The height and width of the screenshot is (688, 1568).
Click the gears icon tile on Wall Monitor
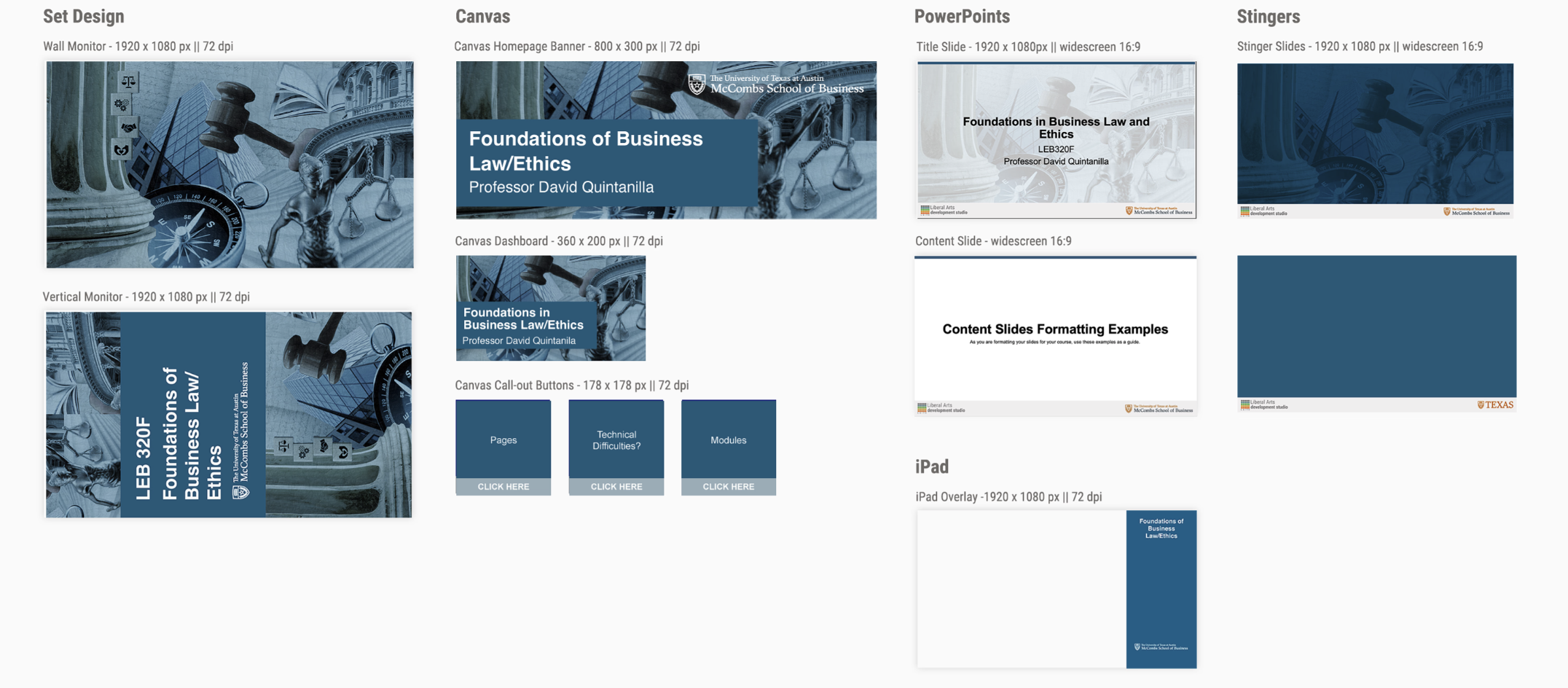122,105
